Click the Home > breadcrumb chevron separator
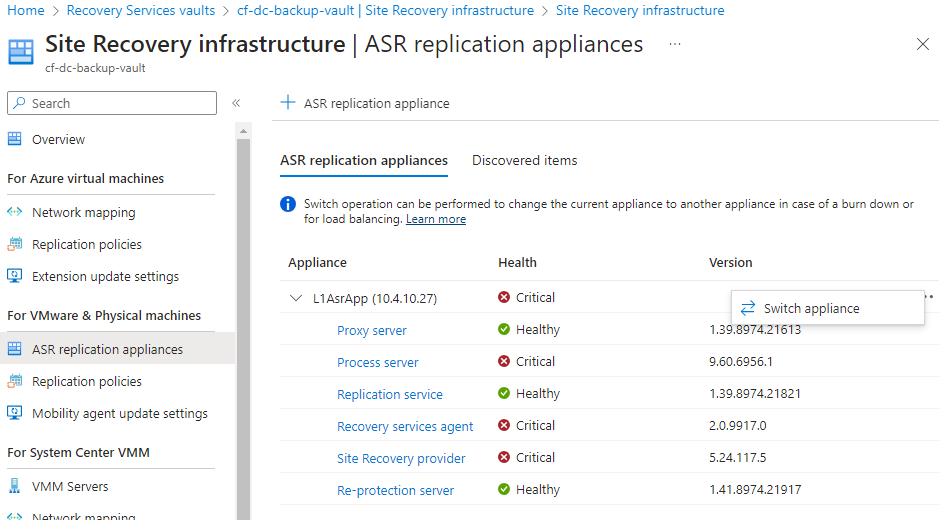945x520 pixels. [x=55, y=11]
